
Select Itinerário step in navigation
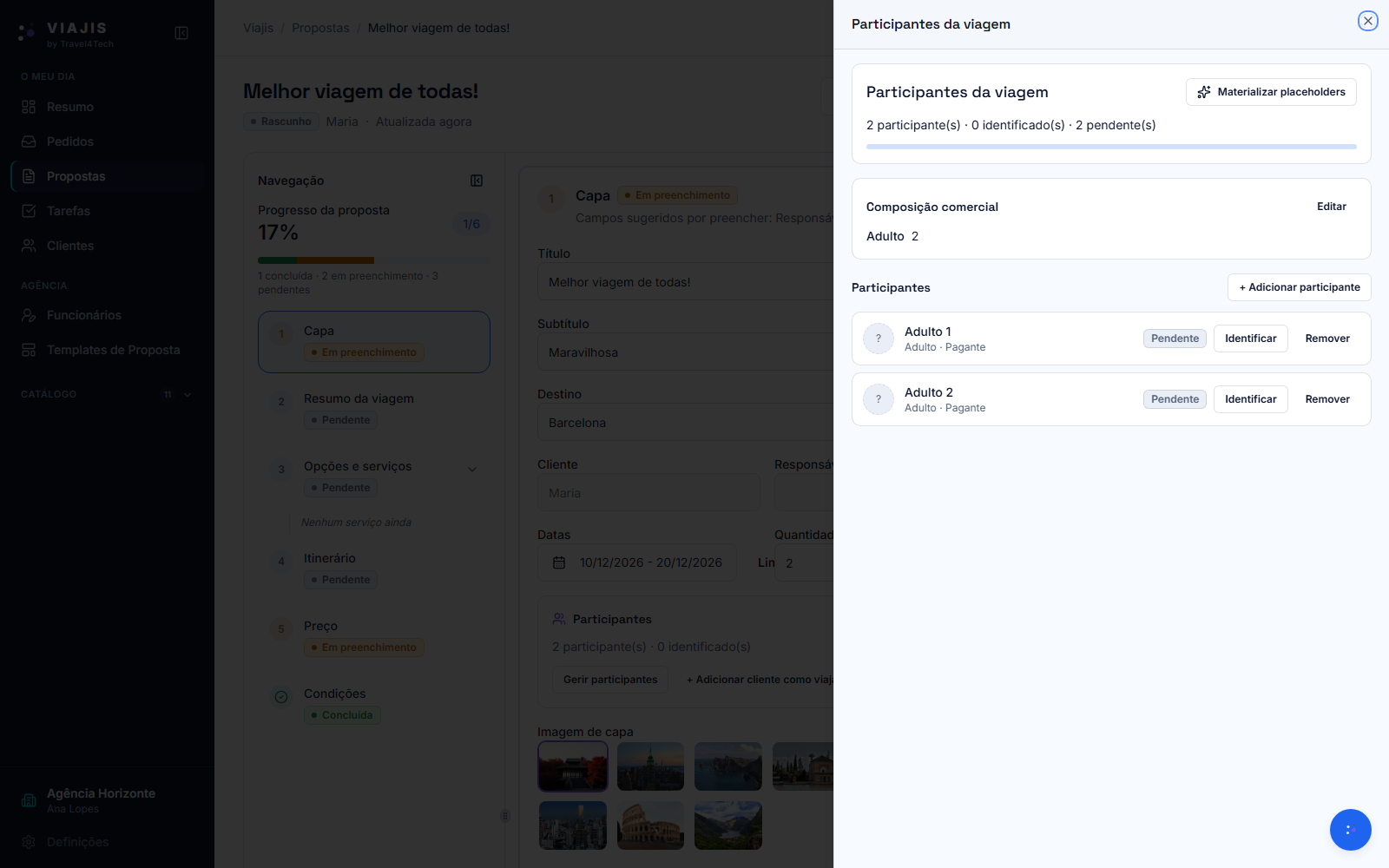coord(374,569)
